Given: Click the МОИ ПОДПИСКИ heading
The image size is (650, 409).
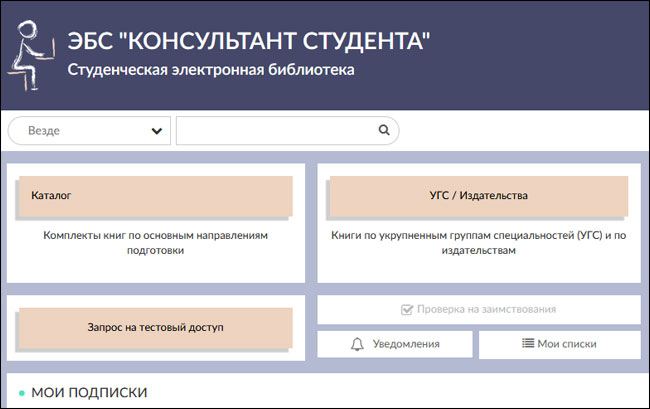Looking at the screenshot, I should (89, 392).
